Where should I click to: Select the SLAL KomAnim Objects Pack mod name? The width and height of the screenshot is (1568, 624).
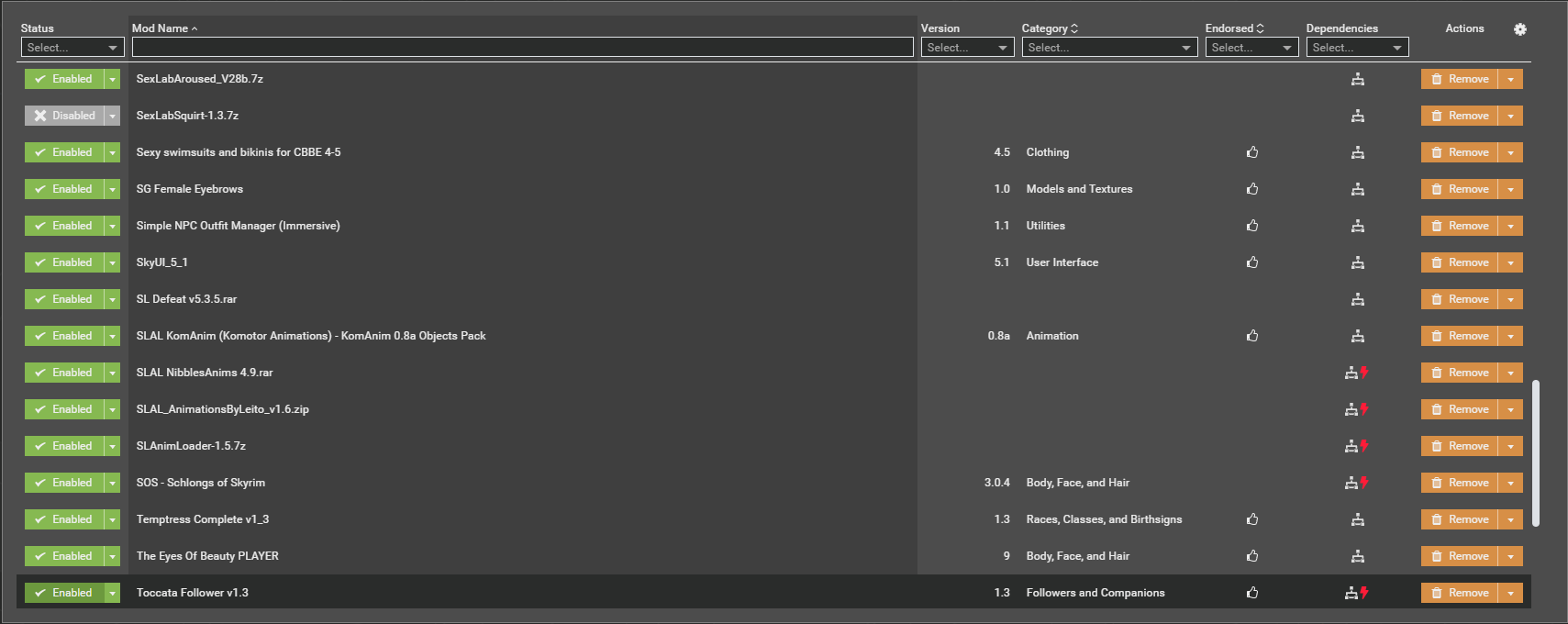tap(311, 336)
